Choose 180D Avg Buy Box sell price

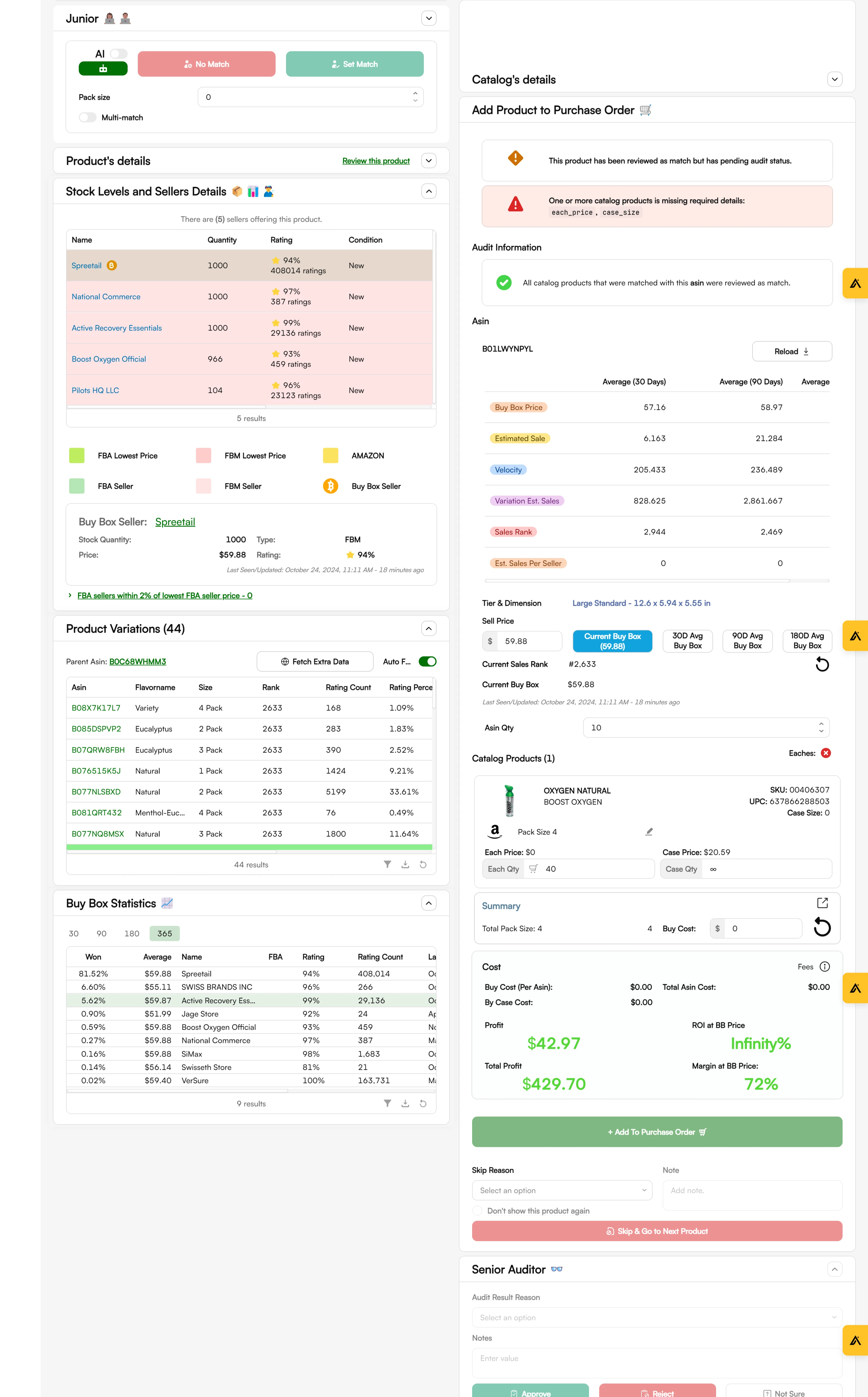click(x=807, y=641)
